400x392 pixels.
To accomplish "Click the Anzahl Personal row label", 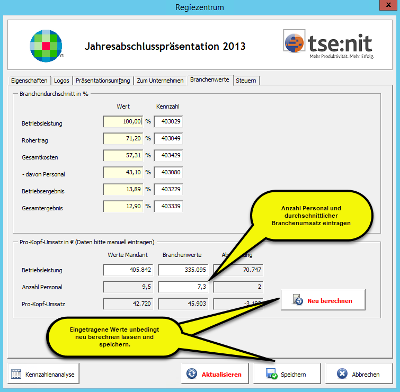I will point(42,287).
